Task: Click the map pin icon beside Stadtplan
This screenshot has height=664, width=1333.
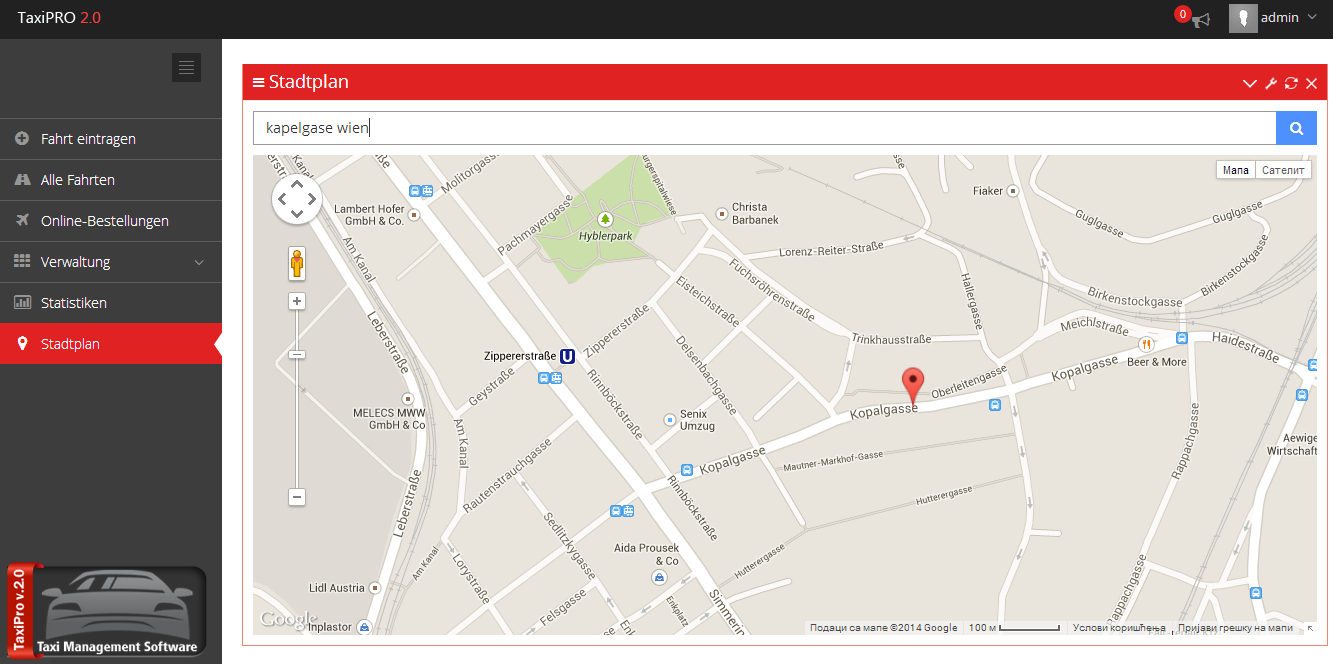Action: [22, 344]
